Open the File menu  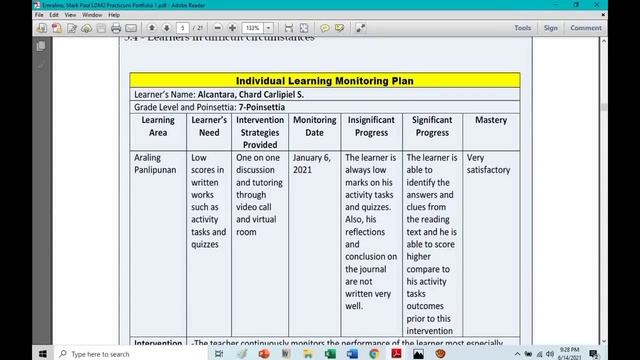point(39,15)
